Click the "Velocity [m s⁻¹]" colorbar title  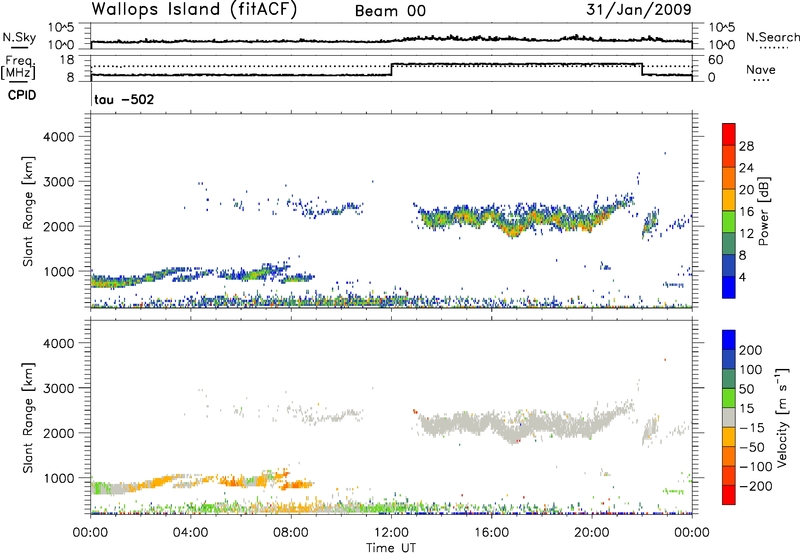pyautogui.click(x=783, y=417)
